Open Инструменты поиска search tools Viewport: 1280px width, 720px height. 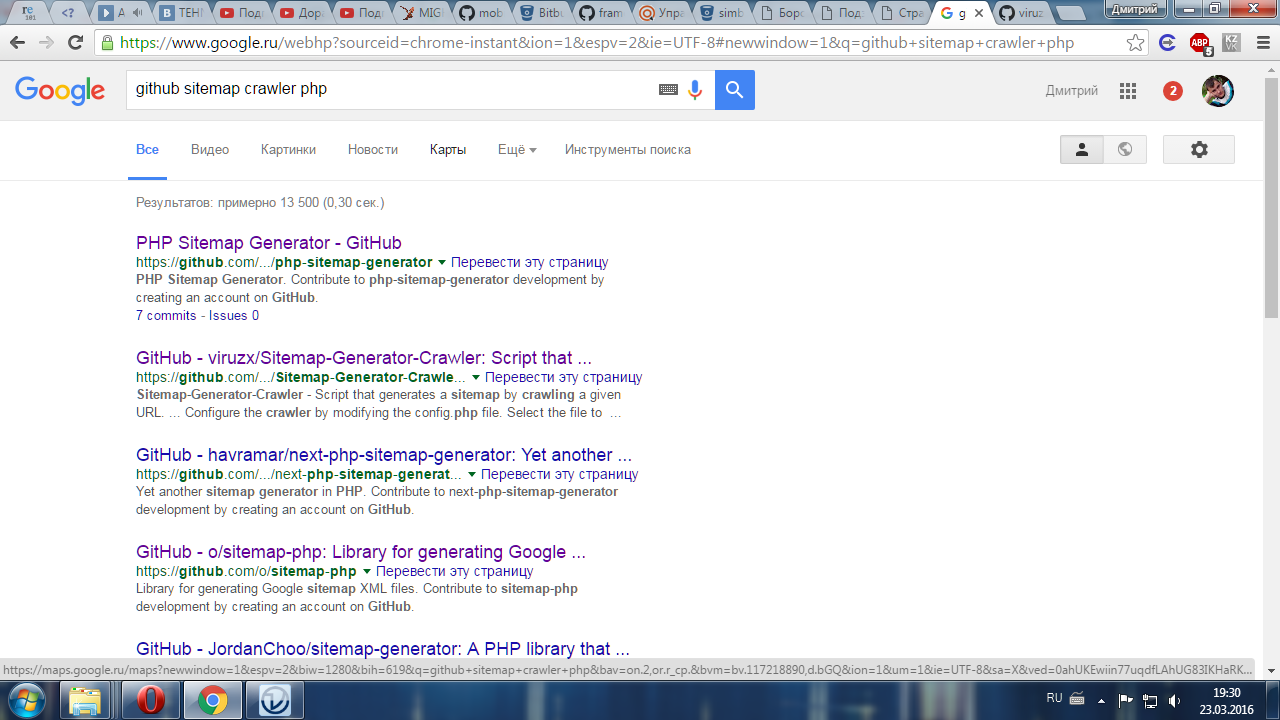(x=627, y=149)
